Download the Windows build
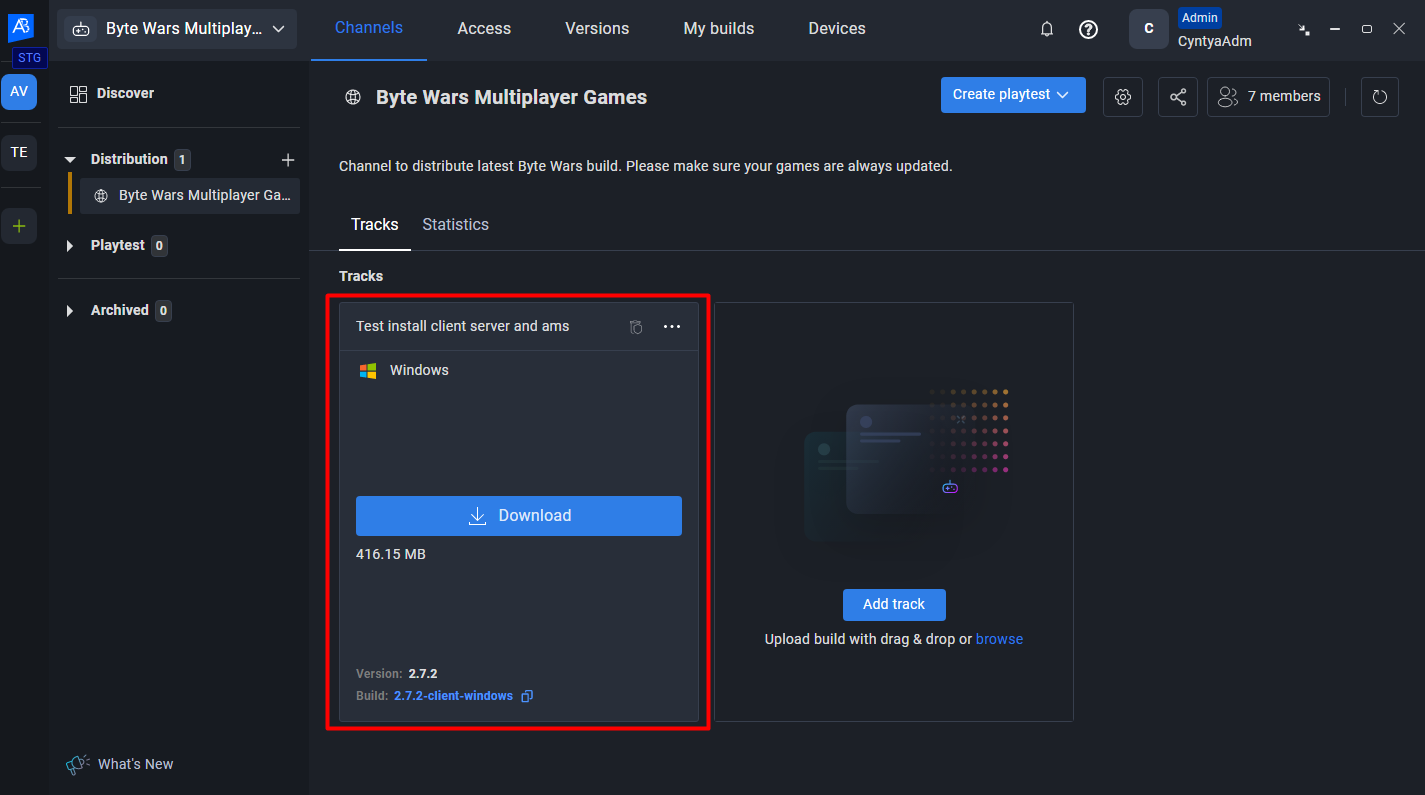The image size is (1425, 795). [x=519, y=516]
